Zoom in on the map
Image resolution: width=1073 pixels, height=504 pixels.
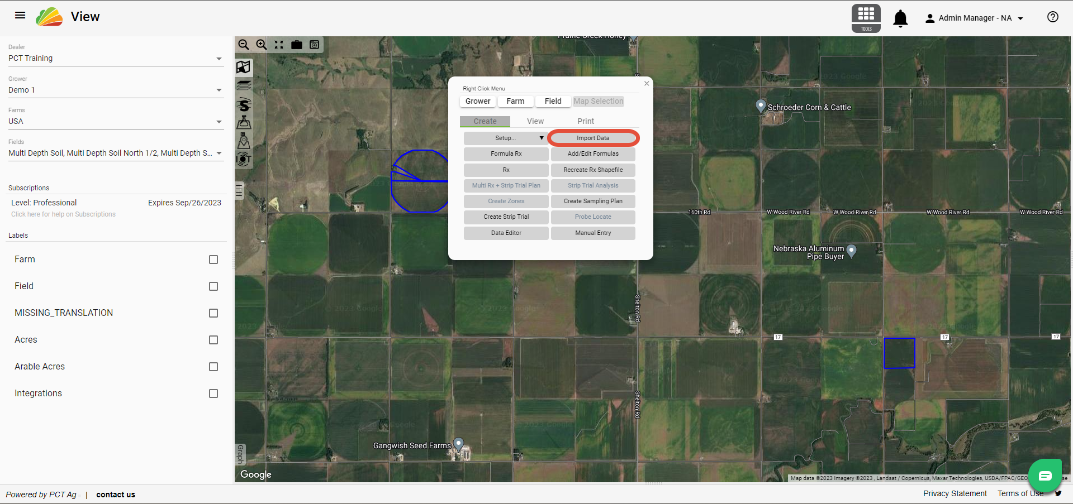(x=261, y=44)
